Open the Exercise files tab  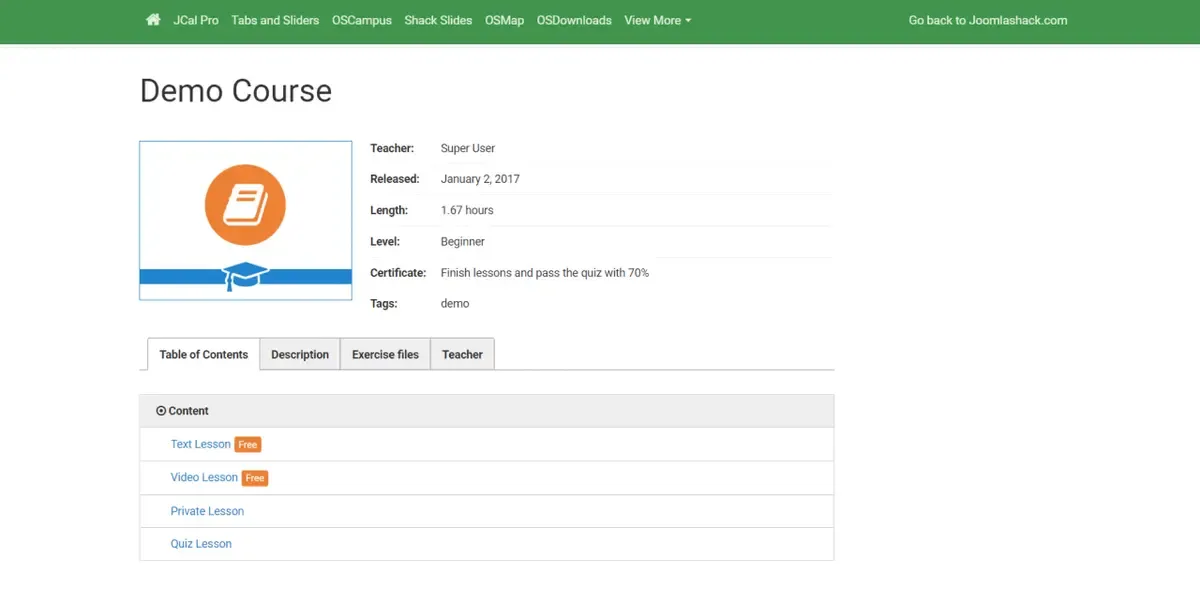point(385,354)
